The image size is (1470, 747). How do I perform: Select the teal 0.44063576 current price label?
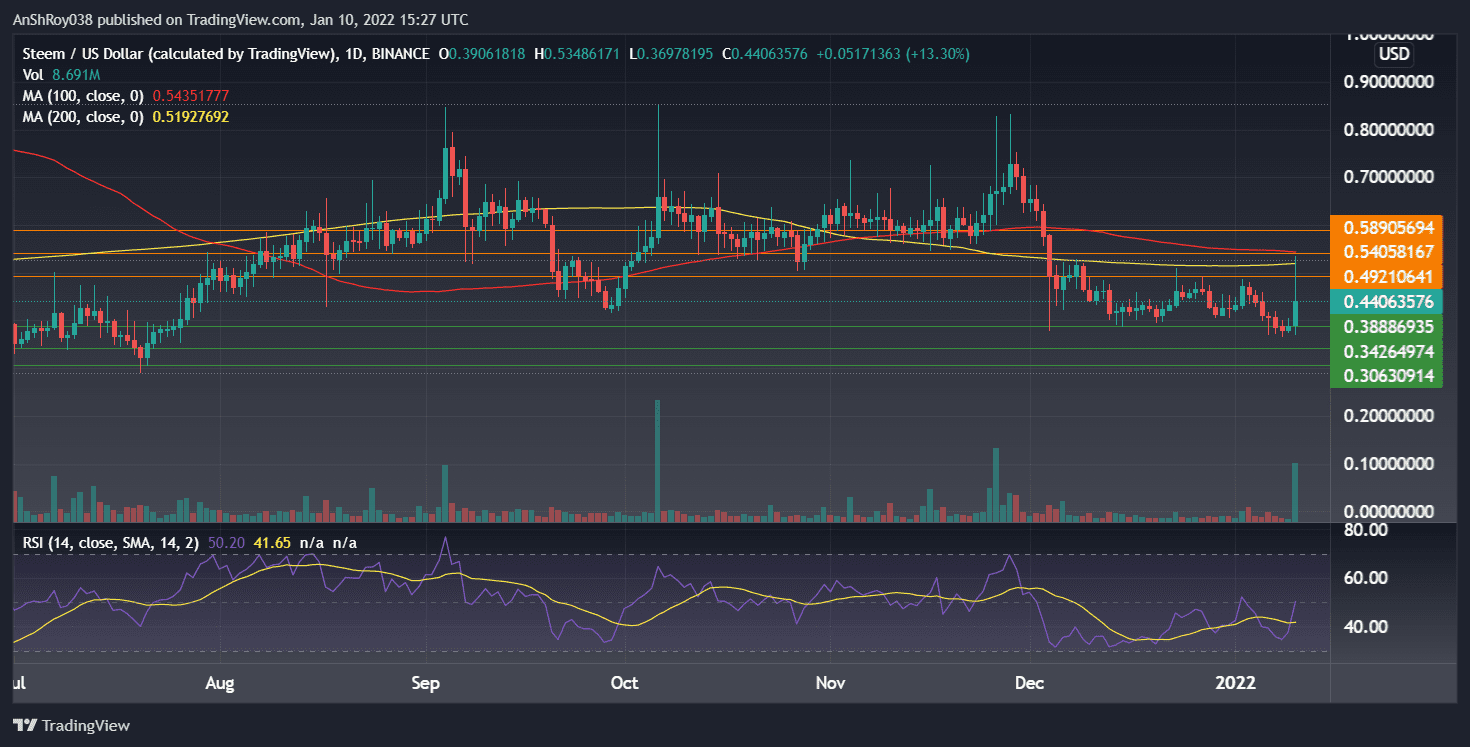(1388, 302)
